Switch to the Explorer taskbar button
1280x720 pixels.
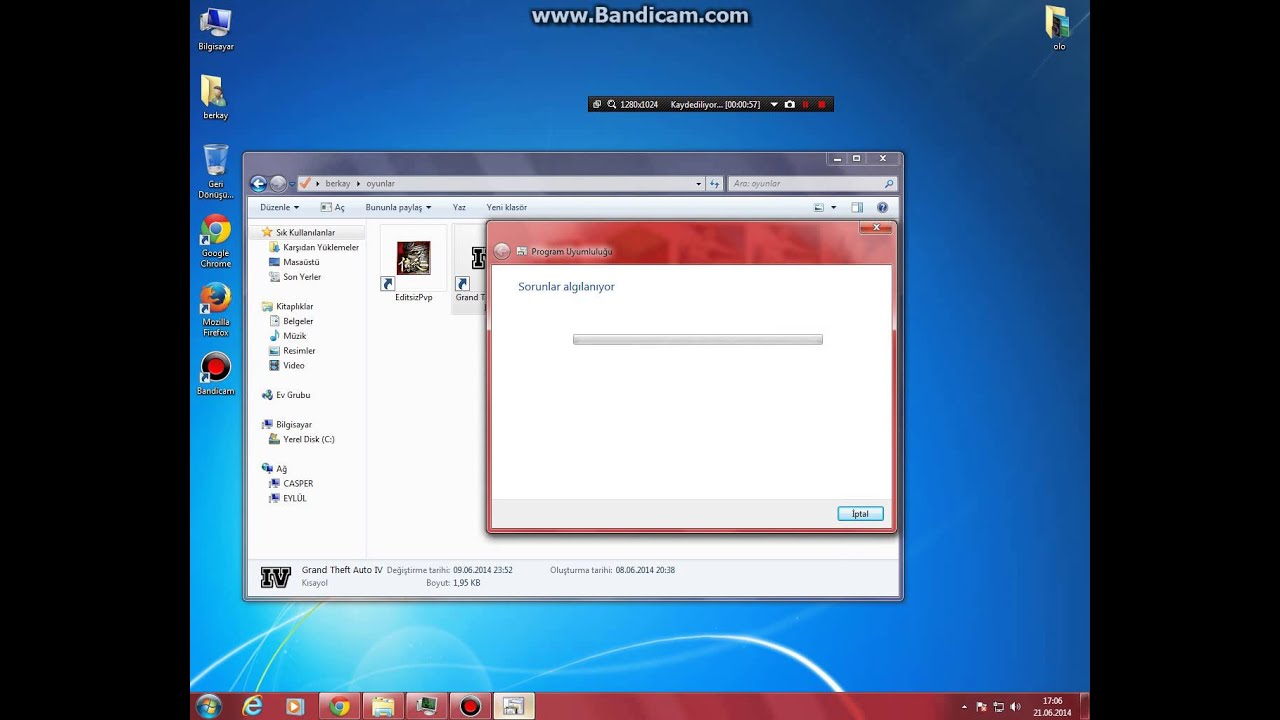(383, 706)
